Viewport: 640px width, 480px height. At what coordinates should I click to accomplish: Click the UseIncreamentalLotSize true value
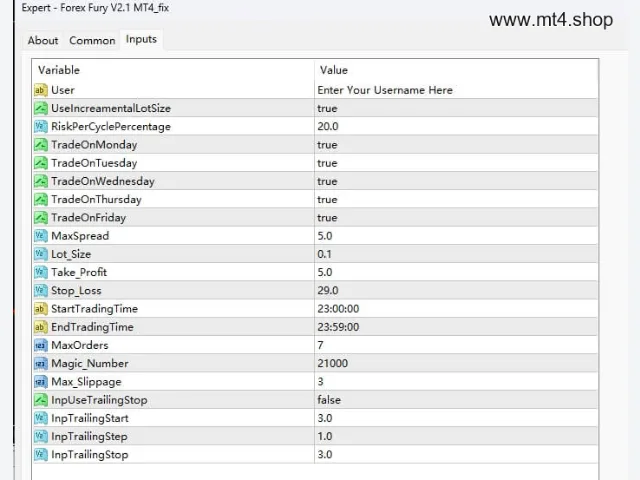click(327, 108)
